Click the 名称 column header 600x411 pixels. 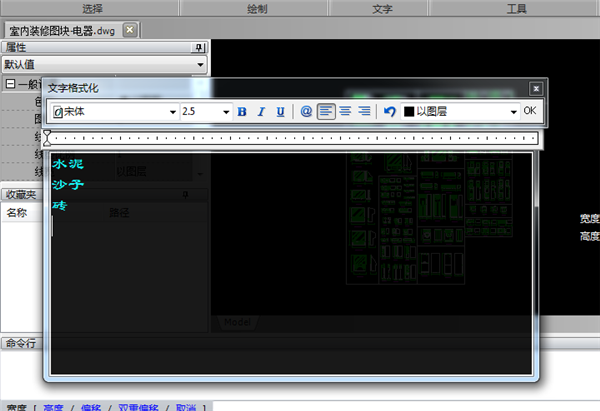[16, 213]
